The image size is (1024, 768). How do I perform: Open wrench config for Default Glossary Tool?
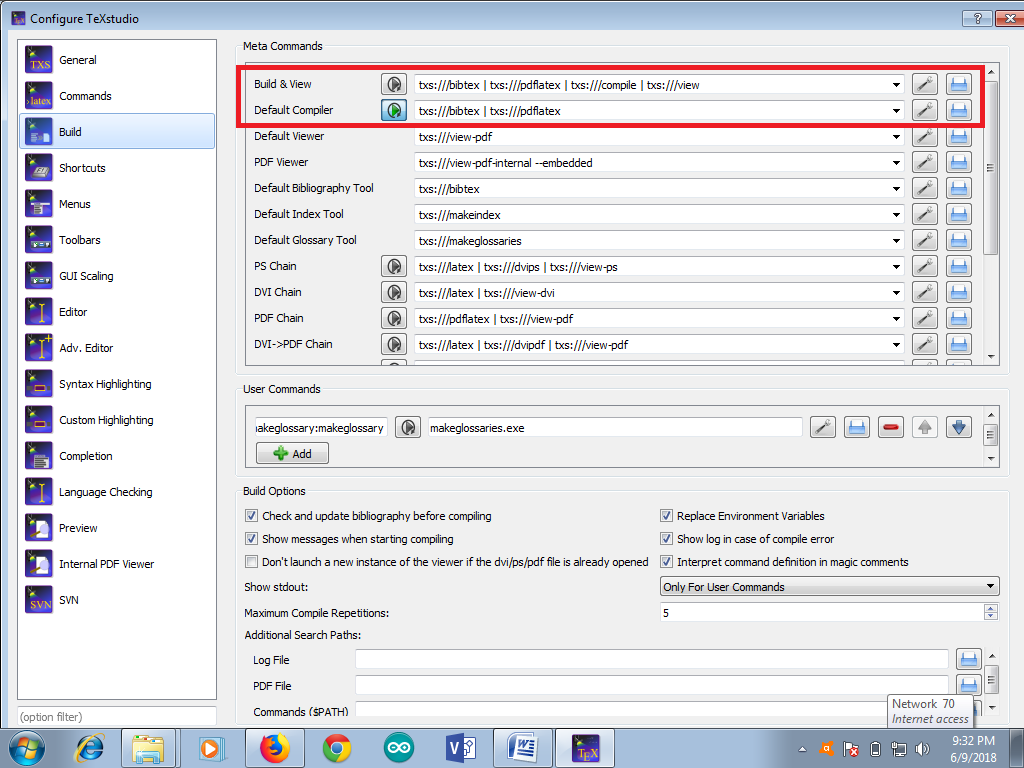point(925,240)
